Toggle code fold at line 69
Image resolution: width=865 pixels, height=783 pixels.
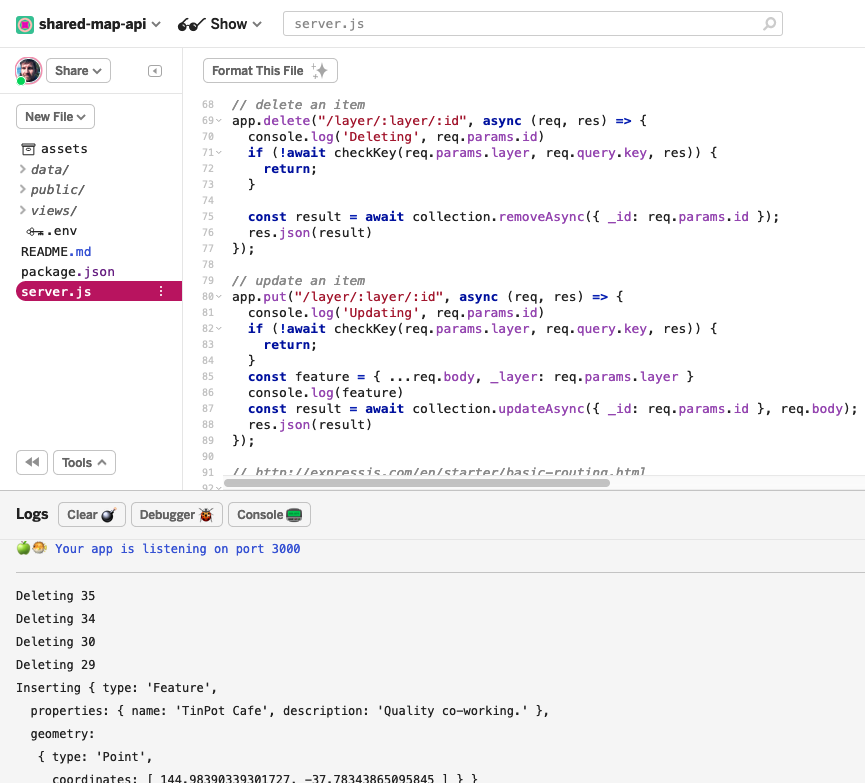click(221, 121)
